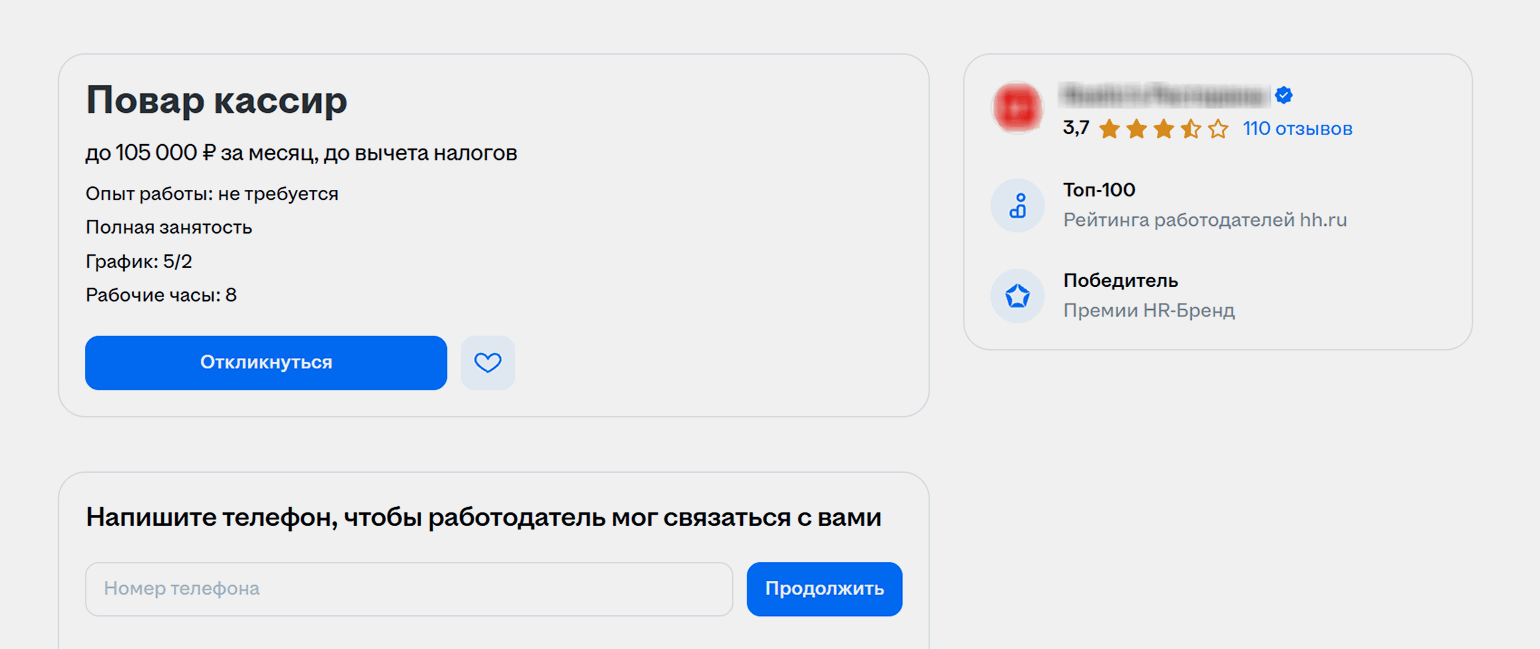Viewport: 1540px width, 649px height.
Task: Click the Премии HR-Бренд text
Action: [1149, 311]
